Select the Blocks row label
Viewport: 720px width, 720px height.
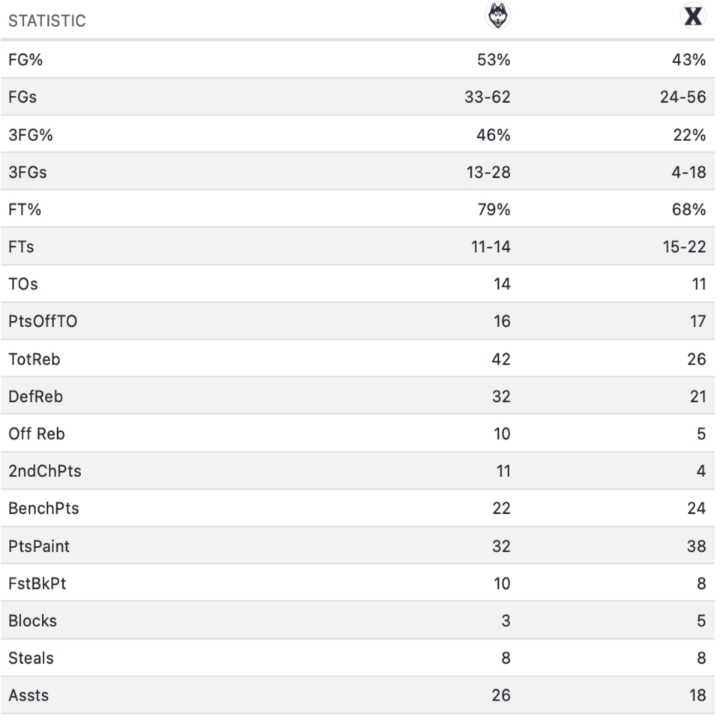[32, 621]
